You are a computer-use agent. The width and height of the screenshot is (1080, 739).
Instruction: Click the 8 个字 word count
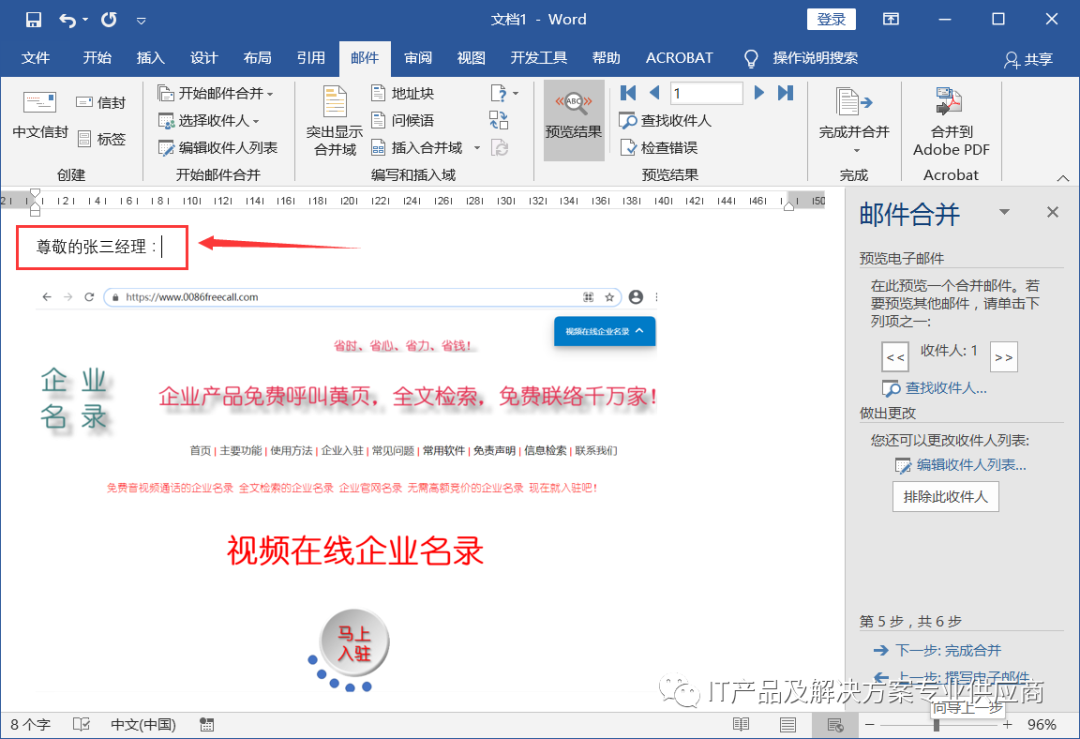[30, 725]
